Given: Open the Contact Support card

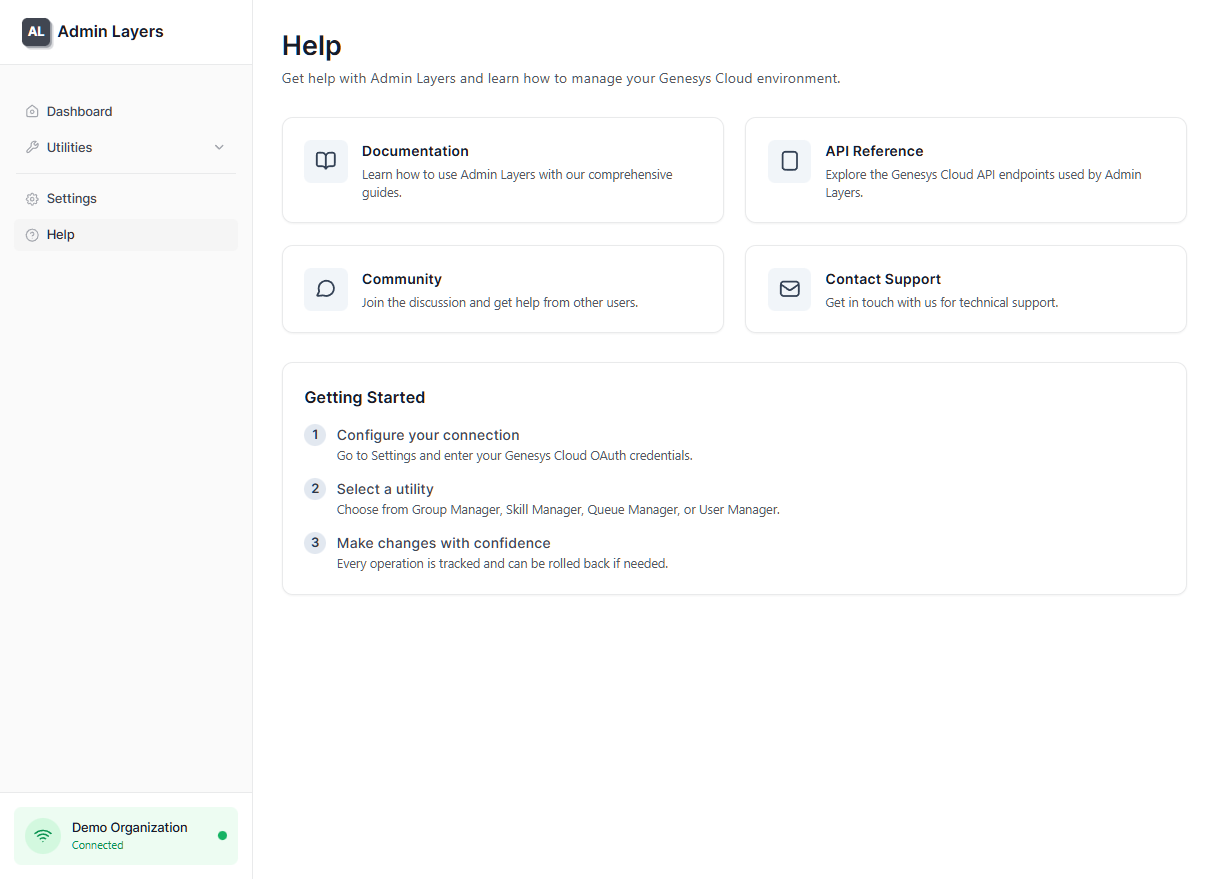Looking at the screenshot, I should [965, 289].
